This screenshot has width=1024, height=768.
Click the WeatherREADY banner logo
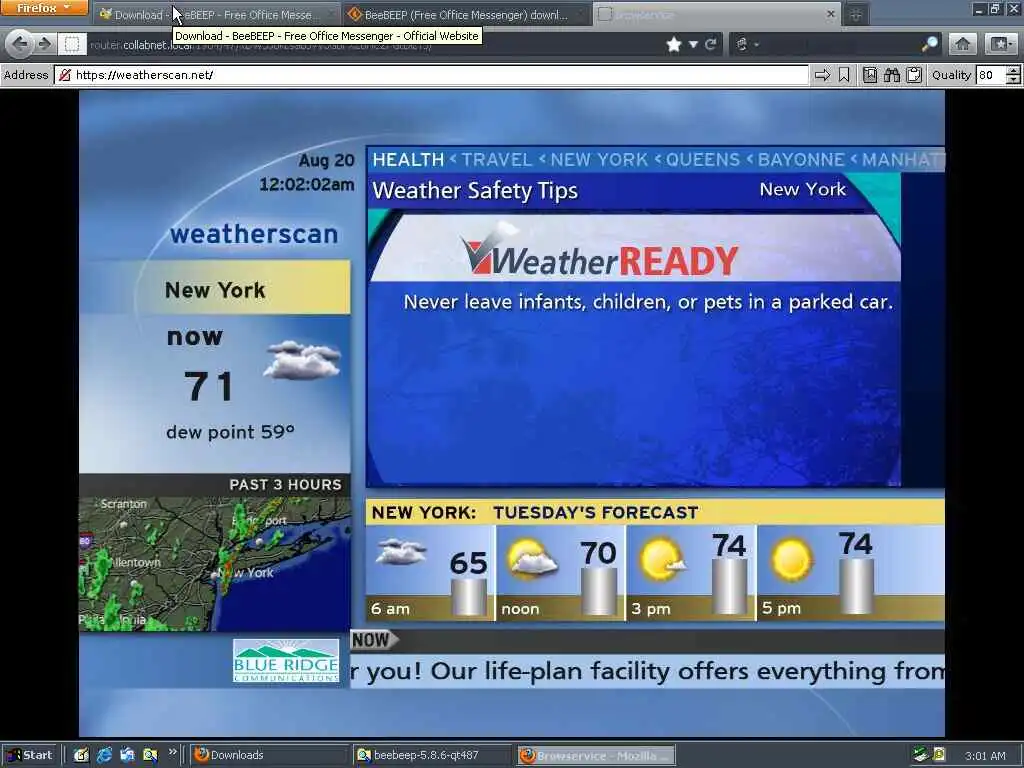click(600, 251)
